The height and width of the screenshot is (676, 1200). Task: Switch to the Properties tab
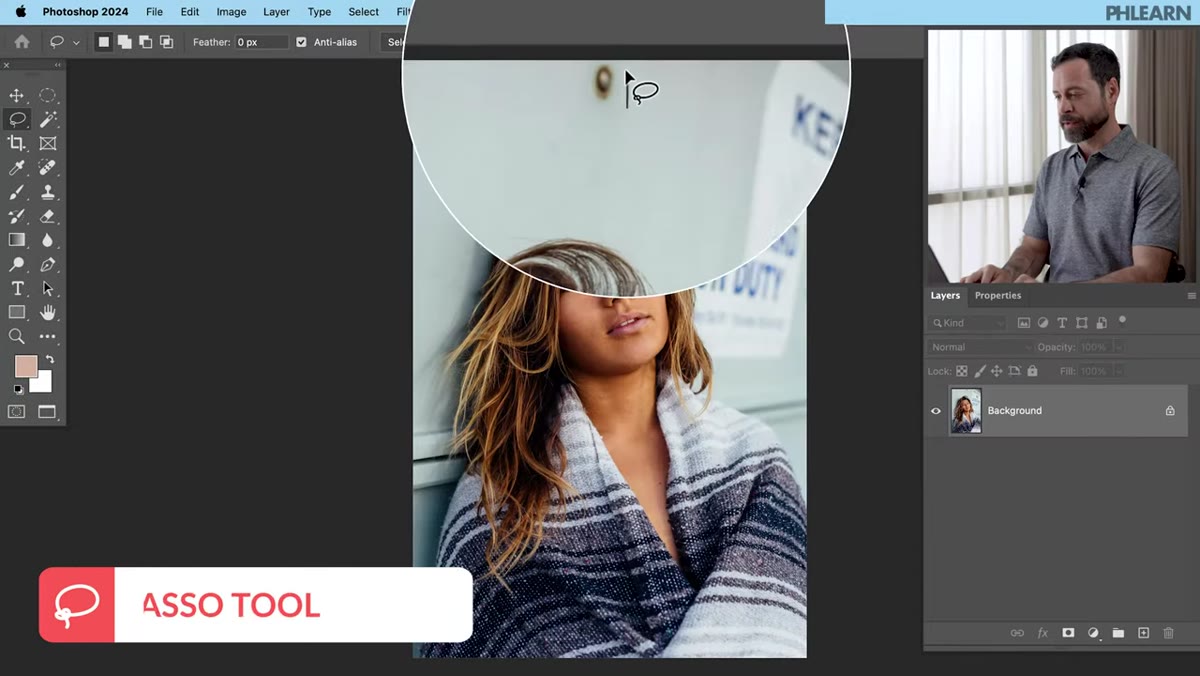998,296
